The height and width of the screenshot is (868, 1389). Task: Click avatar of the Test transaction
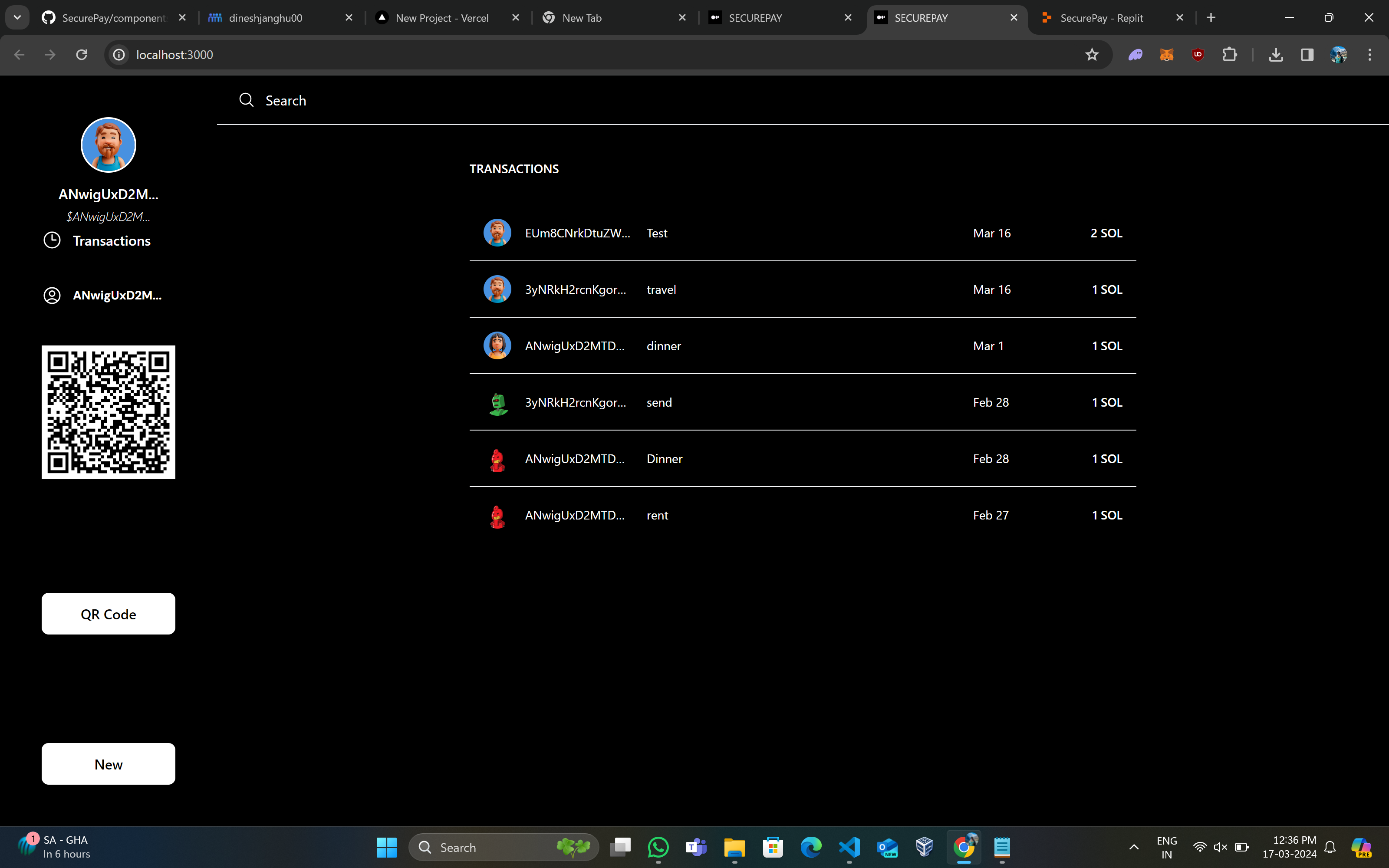[x=497, y=233]
